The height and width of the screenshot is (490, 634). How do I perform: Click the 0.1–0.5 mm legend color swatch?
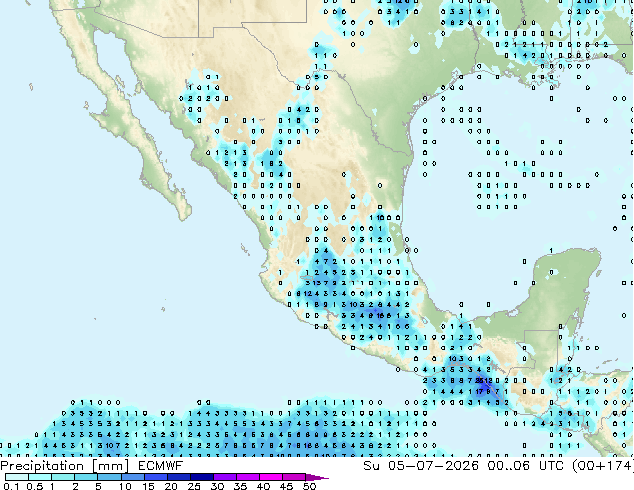coord(17,477)
